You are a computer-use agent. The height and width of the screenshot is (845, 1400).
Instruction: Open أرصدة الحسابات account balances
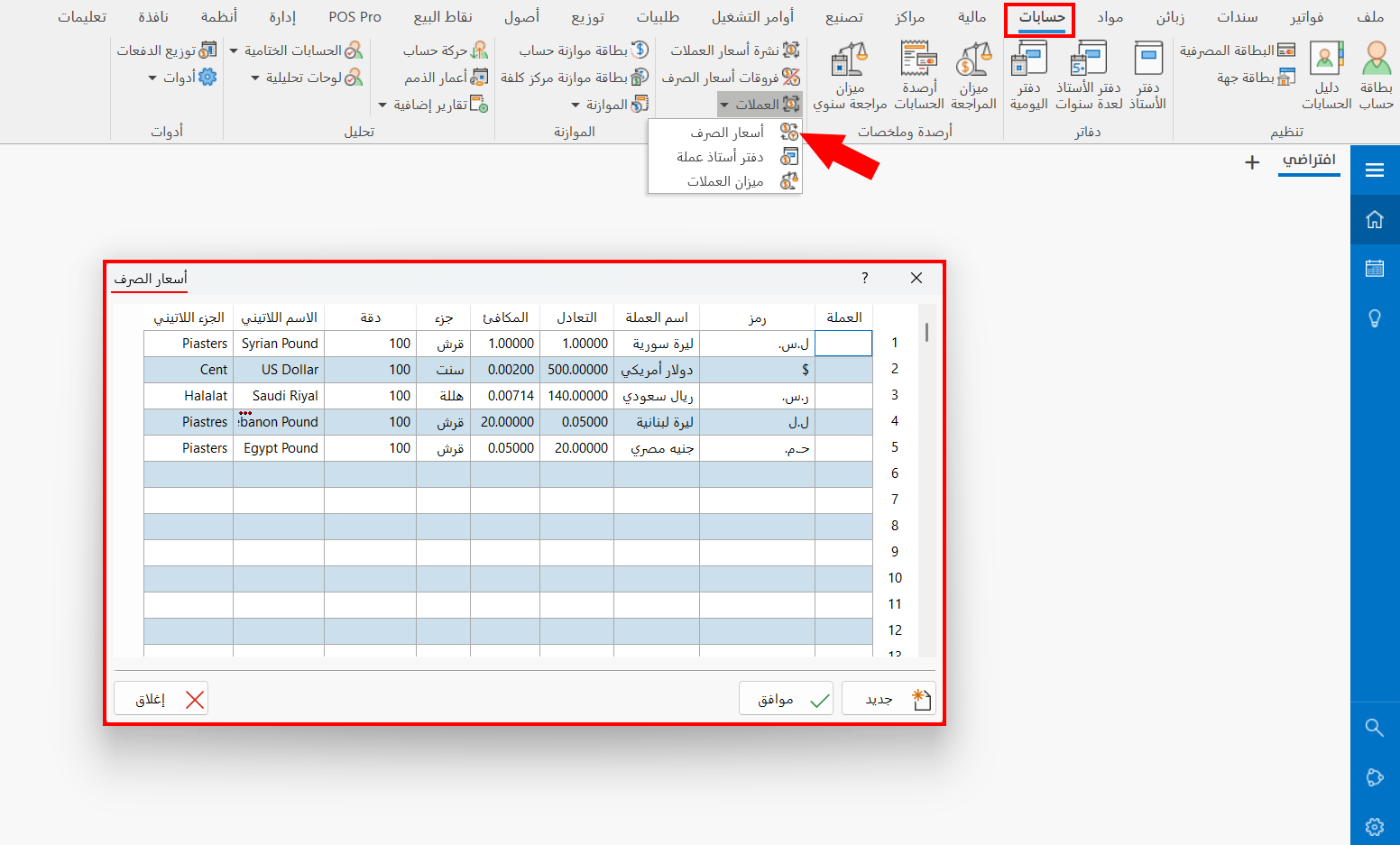918,76
